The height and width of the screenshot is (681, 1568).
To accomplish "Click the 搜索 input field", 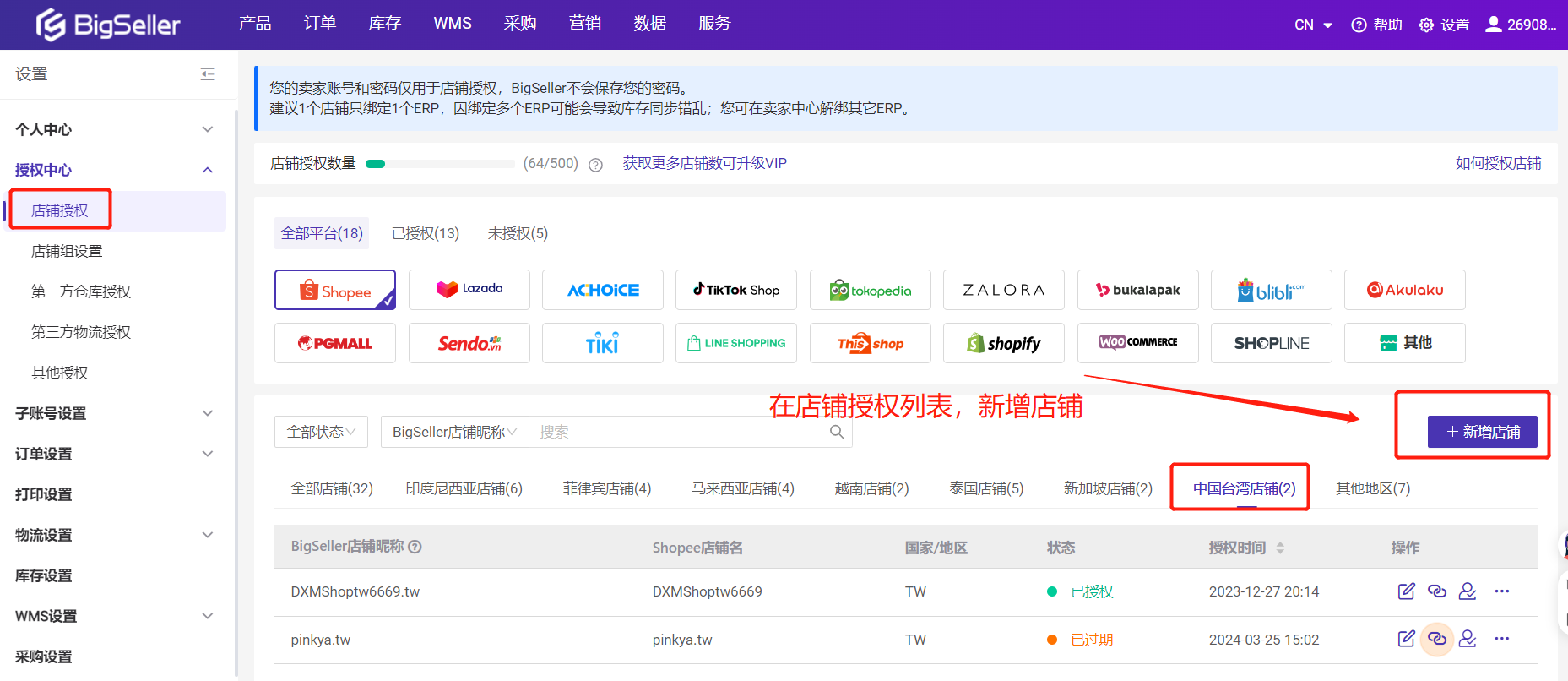I will (x=681, y=432).
